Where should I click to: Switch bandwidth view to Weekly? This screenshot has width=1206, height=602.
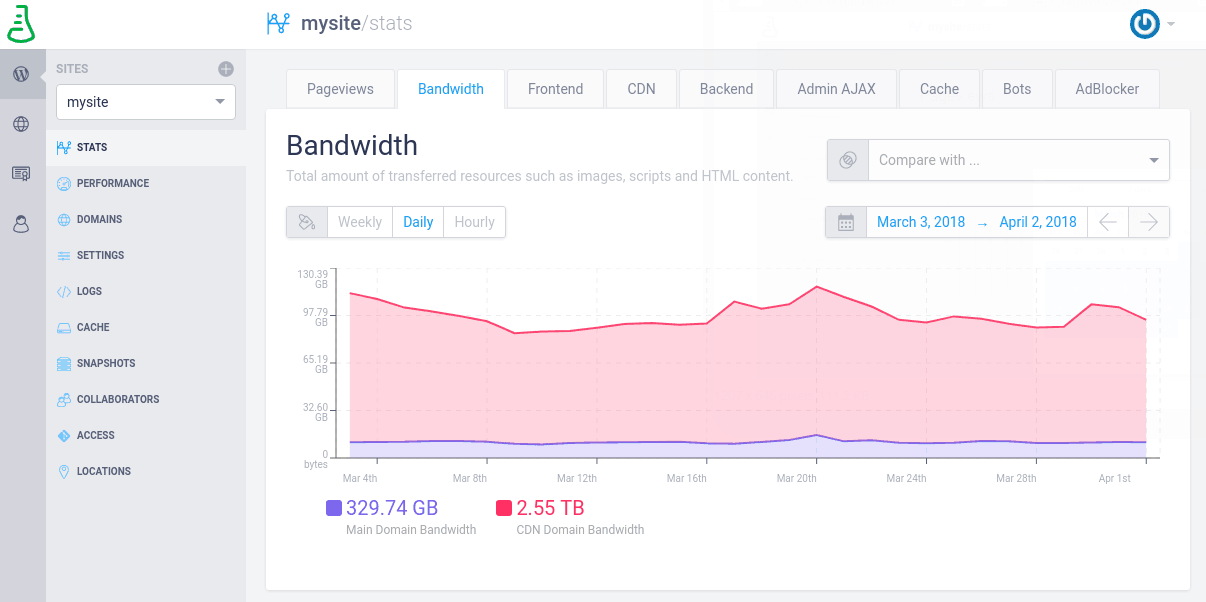pyautogui.click(x=359, y=222)
